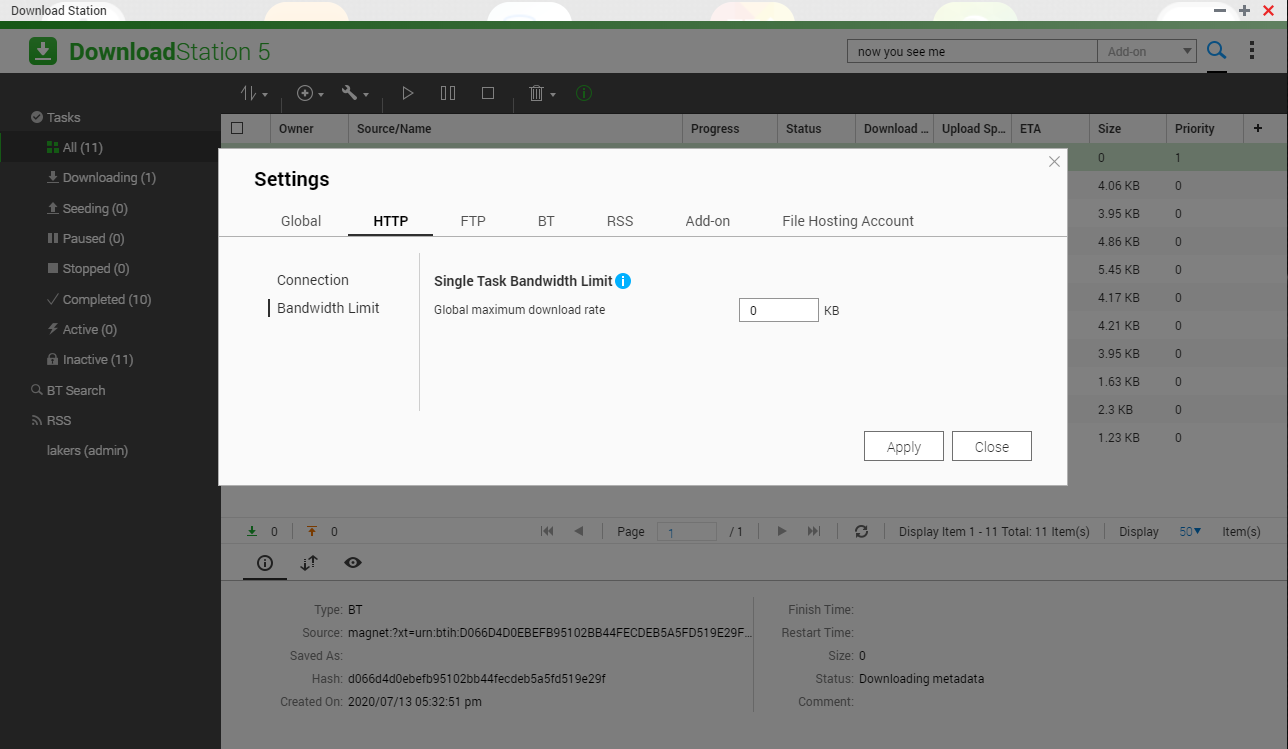Select Bandwidth Limit in side menu
The height and width of the screenshot is (749, 1288).
pyautogui.click(x=328, y=308)
